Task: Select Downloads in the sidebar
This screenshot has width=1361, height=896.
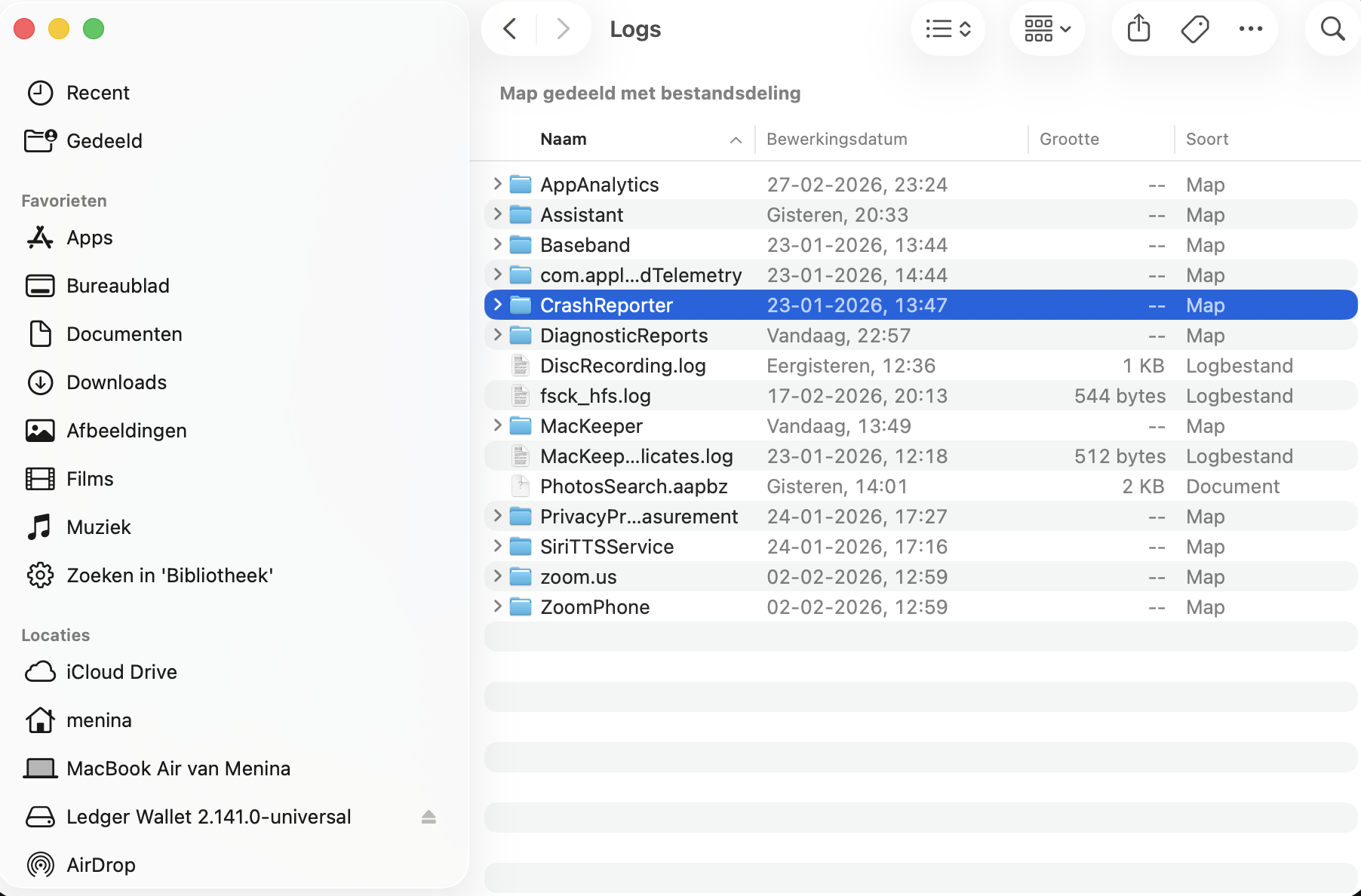Action: coord(116,382)
